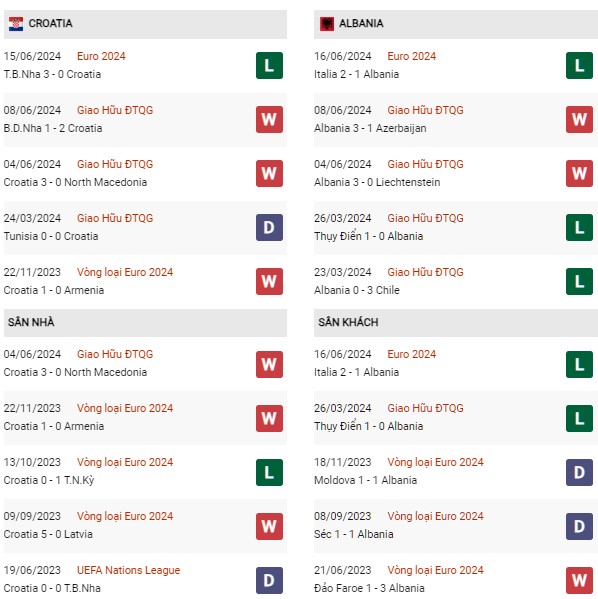Click L badge for T.B.Nha 3-0 Croatia
Viewport: 598px width, 599px height.
point(269,66)
